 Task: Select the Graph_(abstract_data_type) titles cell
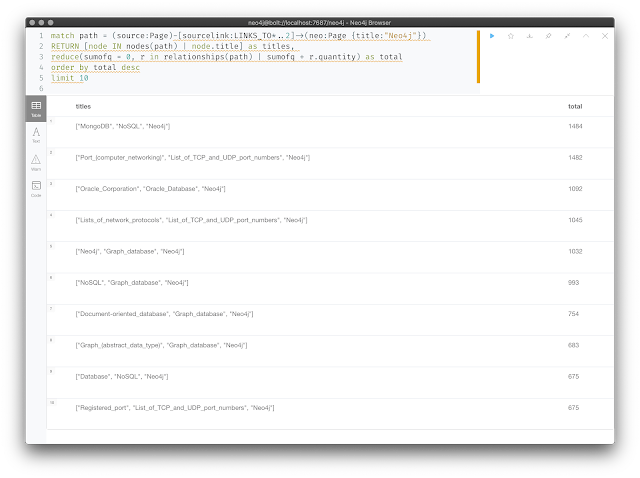161,345
